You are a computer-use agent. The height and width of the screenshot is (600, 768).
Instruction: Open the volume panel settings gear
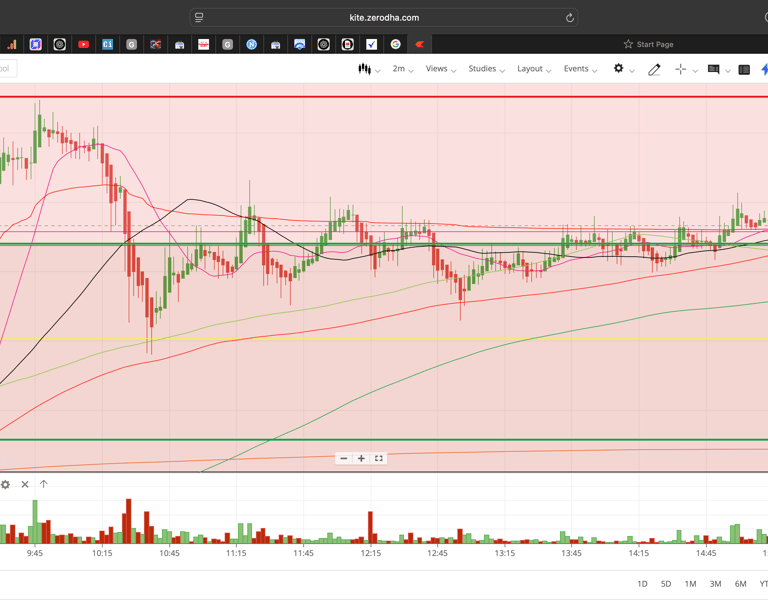tap(5, 484)
